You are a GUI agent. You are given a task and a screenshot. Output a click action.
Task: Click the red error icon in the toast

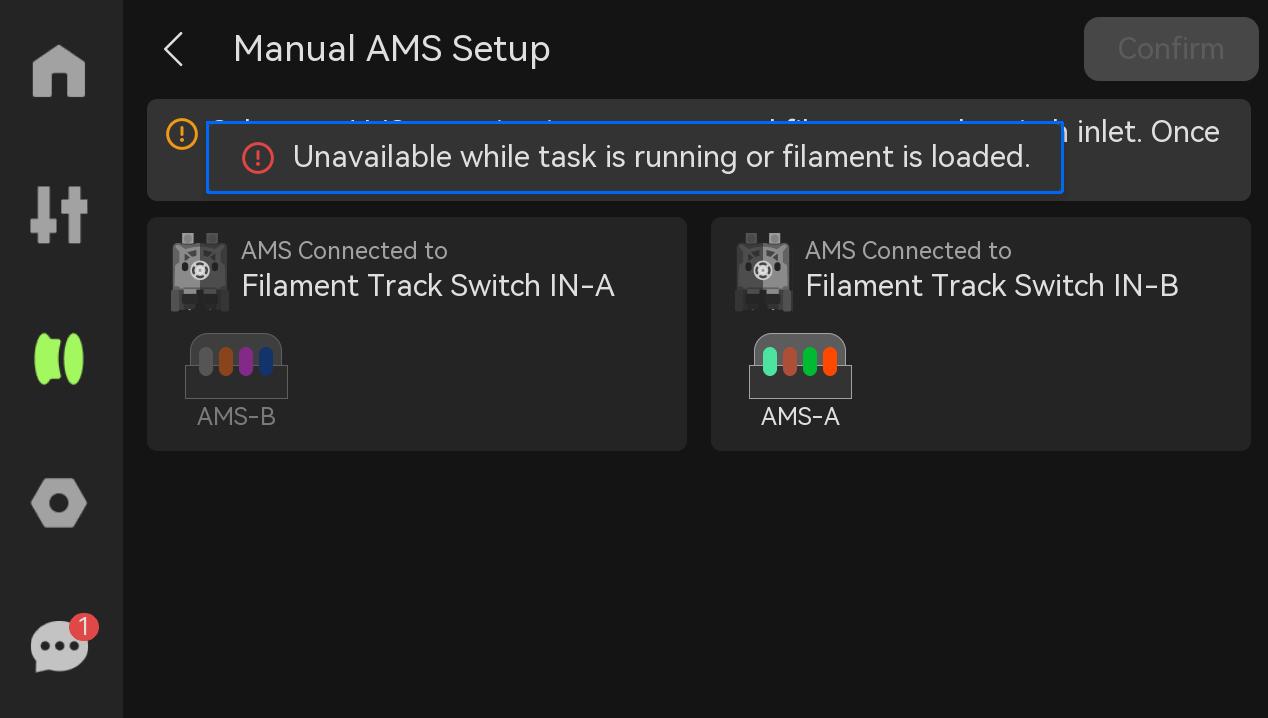pyautogui.click(x=258, y=158)
